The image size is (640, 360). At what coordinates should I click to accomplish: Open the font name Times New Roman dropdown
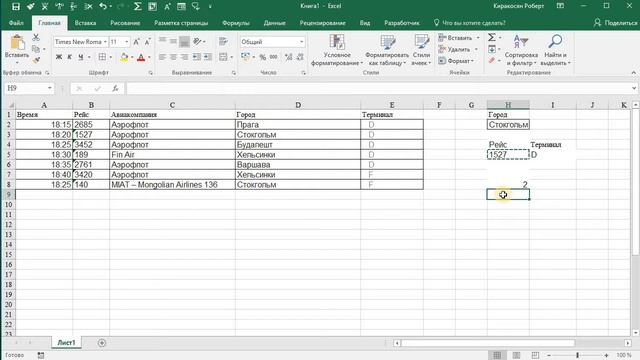105,42
